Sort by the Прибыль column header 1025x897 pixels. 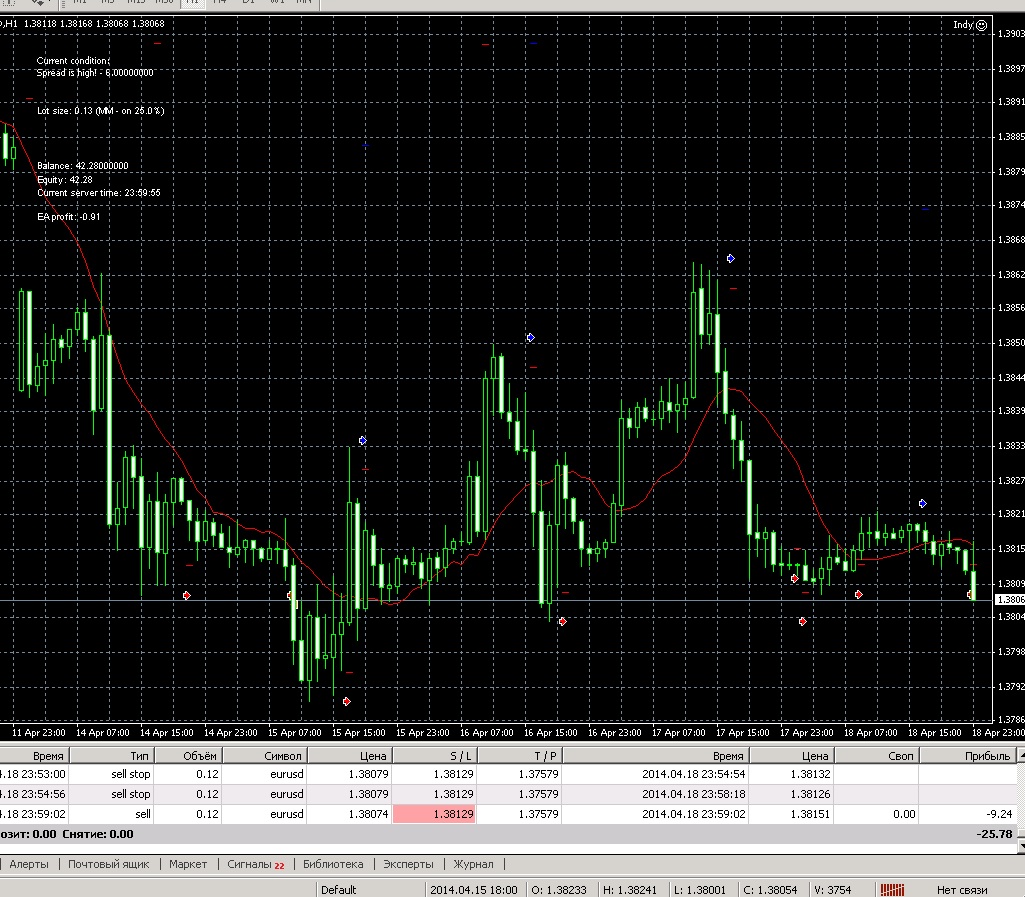pyautogui.click(x=967, y=756)
